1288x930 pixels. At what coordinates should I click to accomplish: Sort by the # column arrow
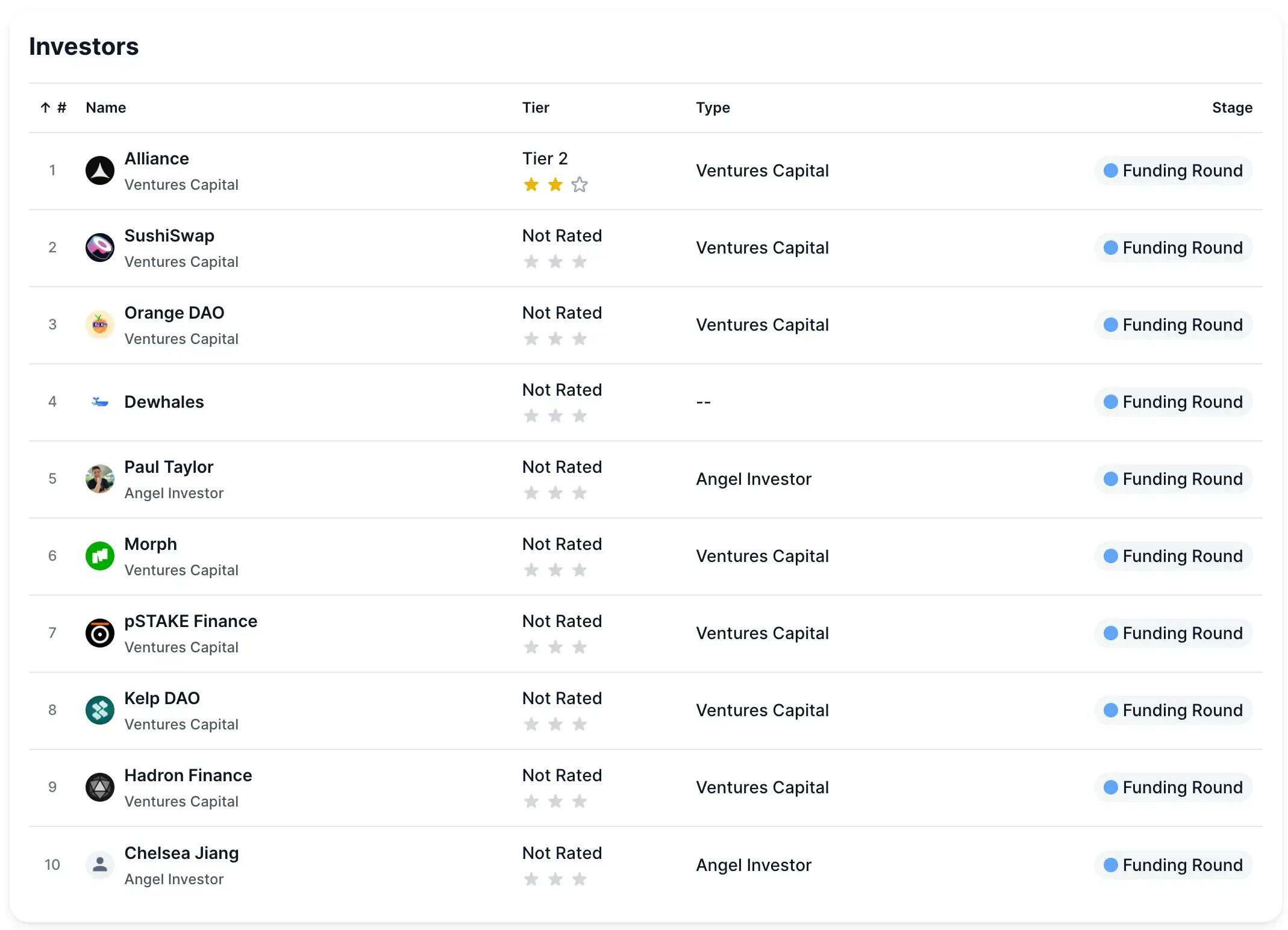pyautogui.click(x=46, y=108)
